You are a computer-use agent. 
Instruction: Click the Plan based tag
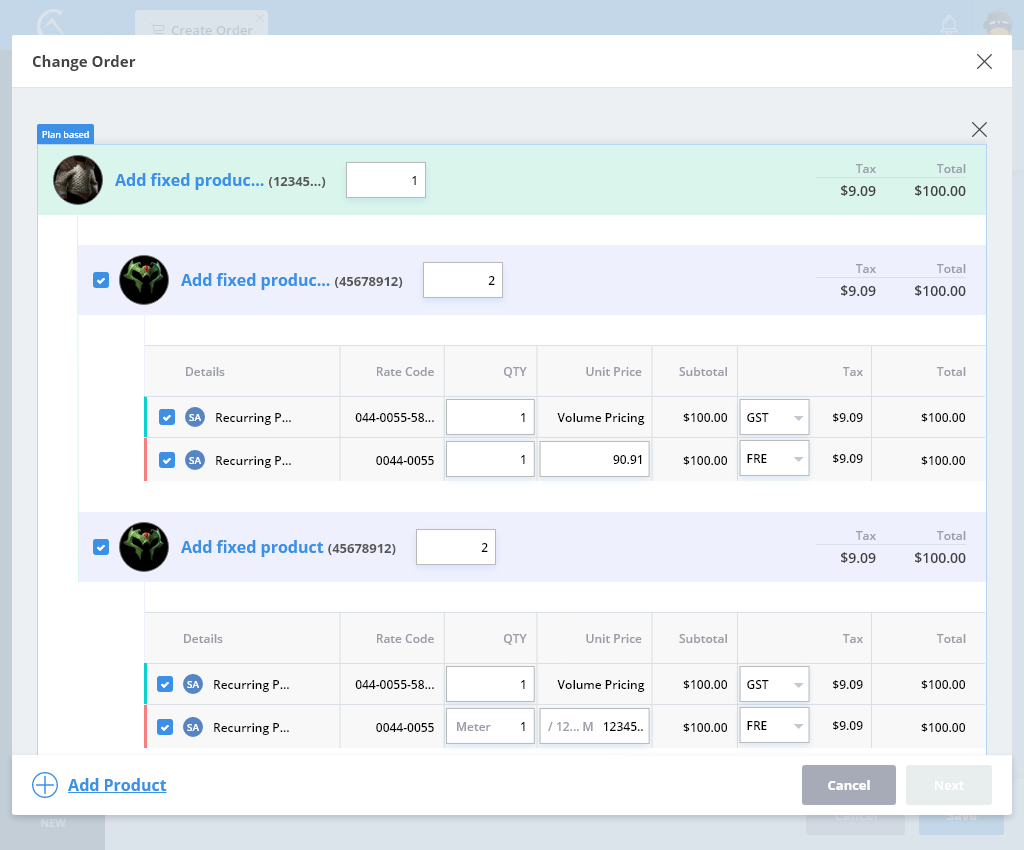point(65,134)
